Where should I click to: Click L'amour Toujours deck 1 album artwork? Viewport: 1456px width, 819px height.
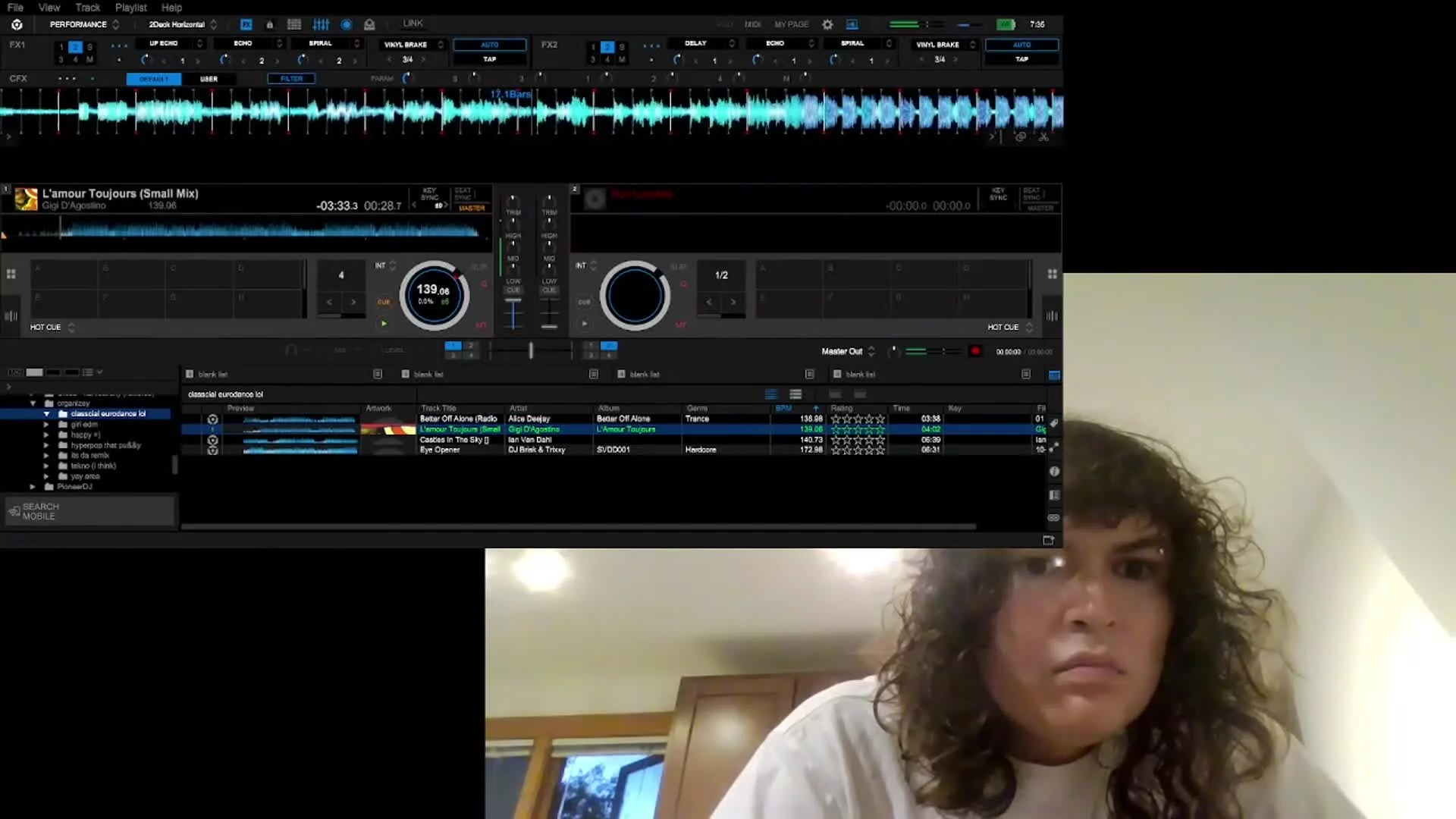coord(26,199)
